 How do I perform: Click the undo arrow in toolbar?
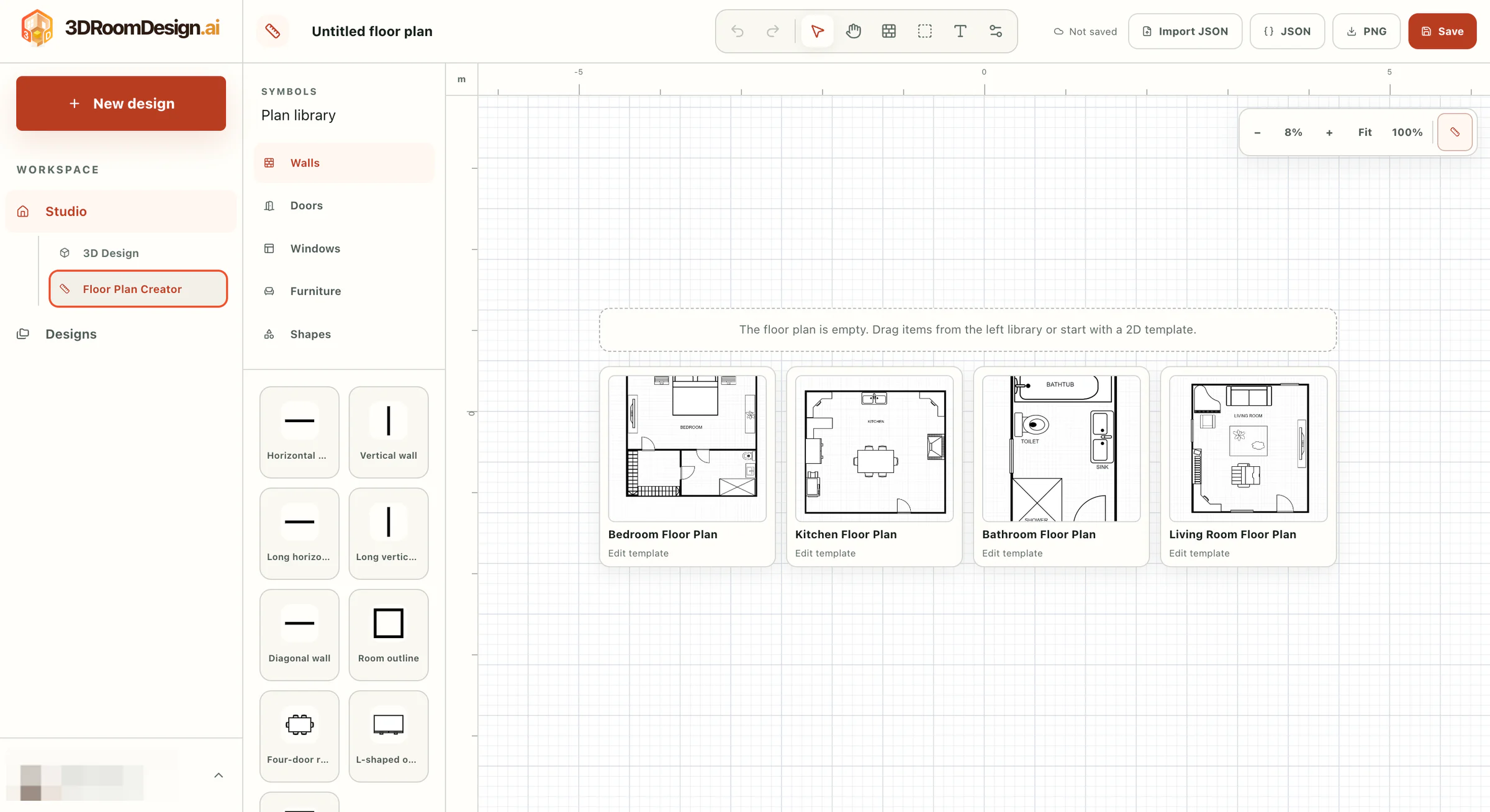point(737,31)
